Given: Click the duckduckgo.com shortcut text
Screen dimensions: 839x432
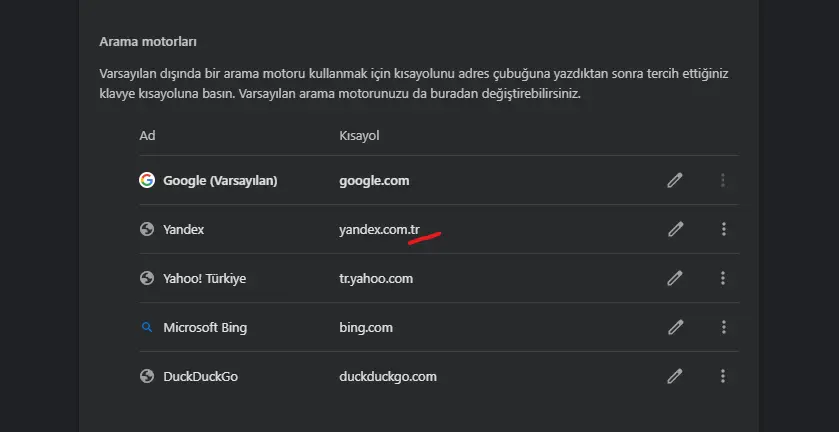Looking at the screenshot, I should pyautogui.click(x=388, y=377).
